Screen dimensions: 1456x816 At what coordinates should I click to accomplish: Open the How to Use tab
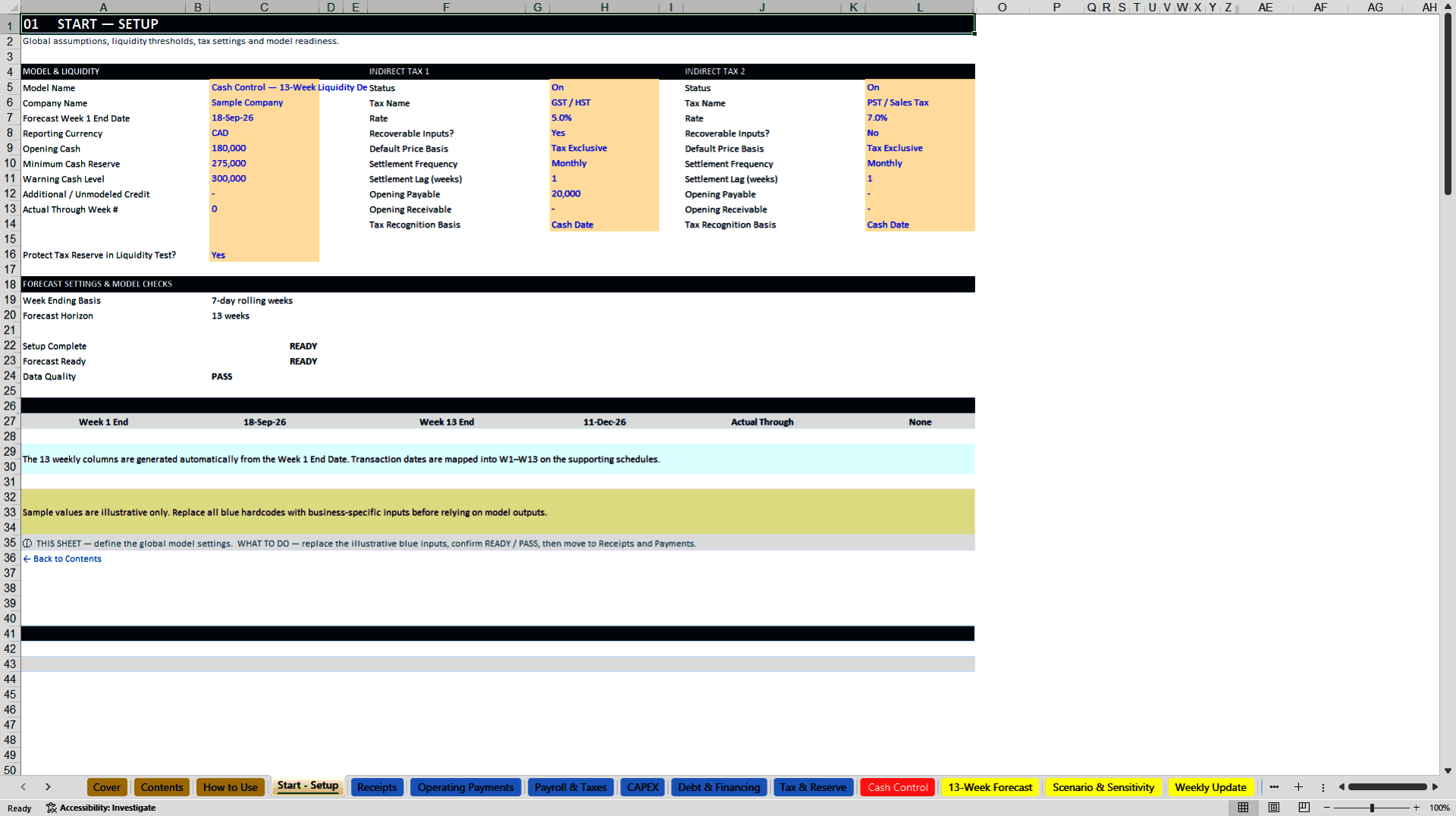tap(231, 787)
